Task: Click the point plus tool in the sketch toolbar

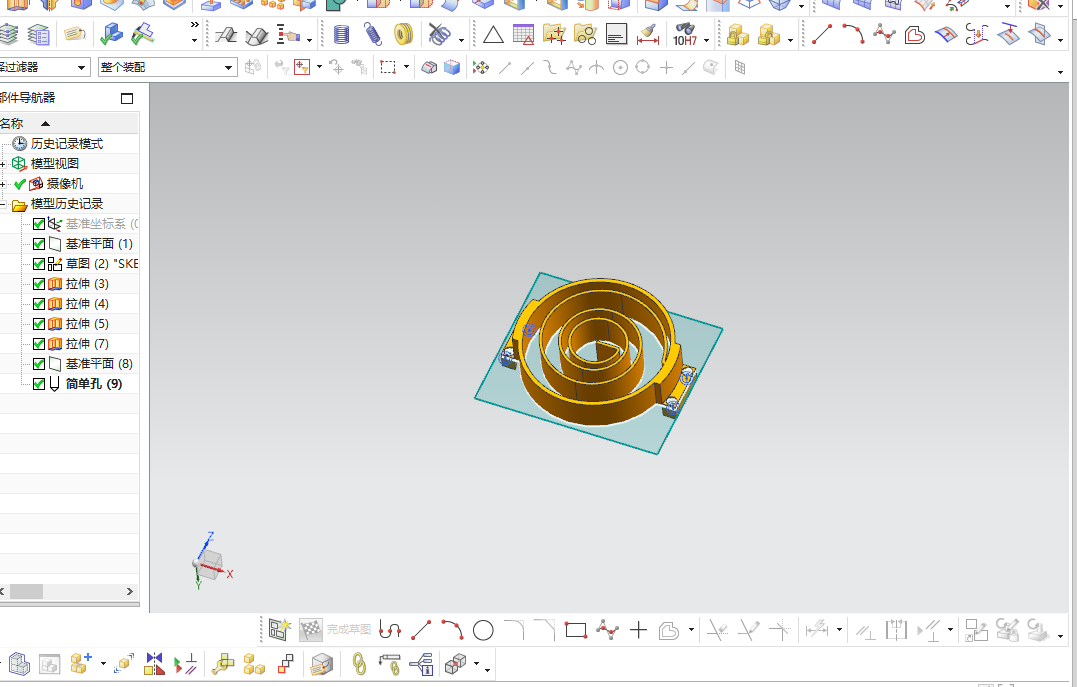Action: [638, 630]
